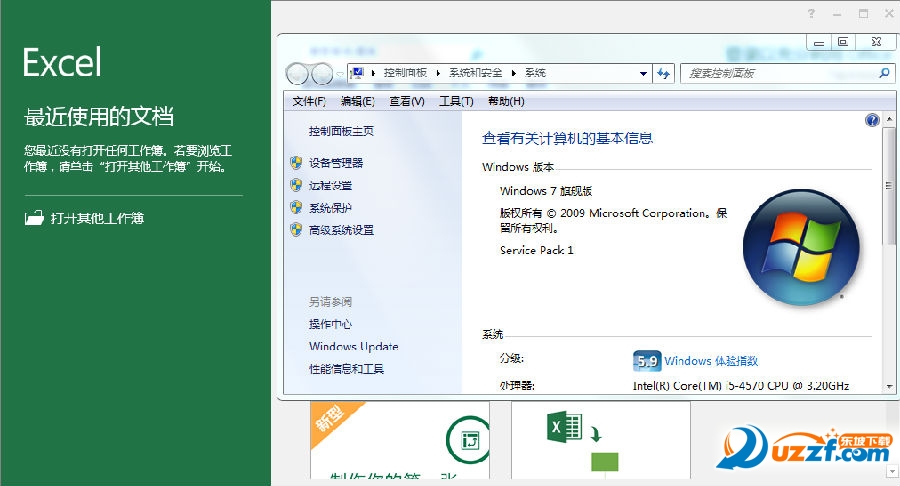Screen dimensions: 900x486
Task: Click the refresh arrows beside address bar
Action: point(664,73)
